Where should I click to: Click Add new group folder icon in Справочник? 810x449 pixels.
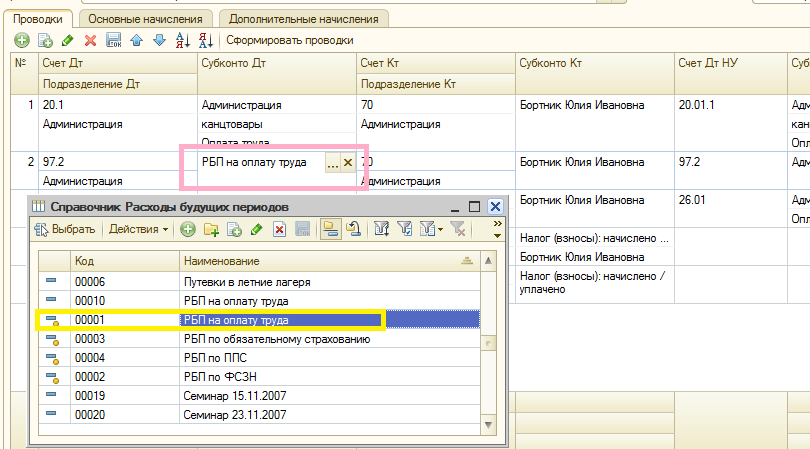[211, 230]
